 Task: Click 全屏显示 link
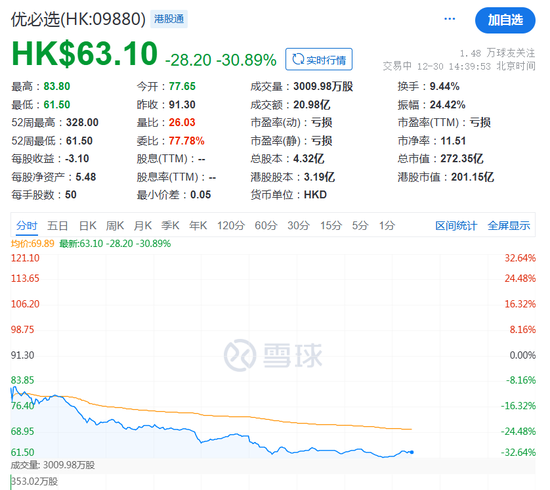(509, 226)
